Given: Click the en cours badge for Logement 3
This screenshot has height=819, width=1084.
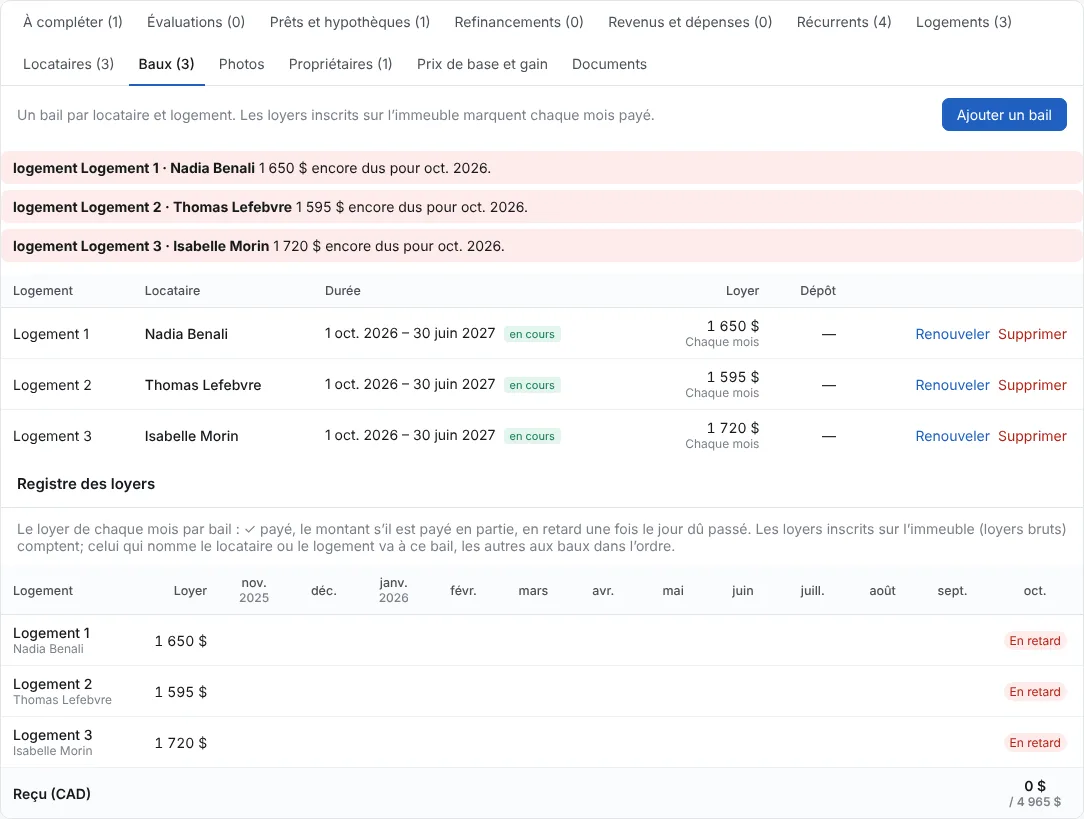Looking at the screenshot, I should 532,436.
